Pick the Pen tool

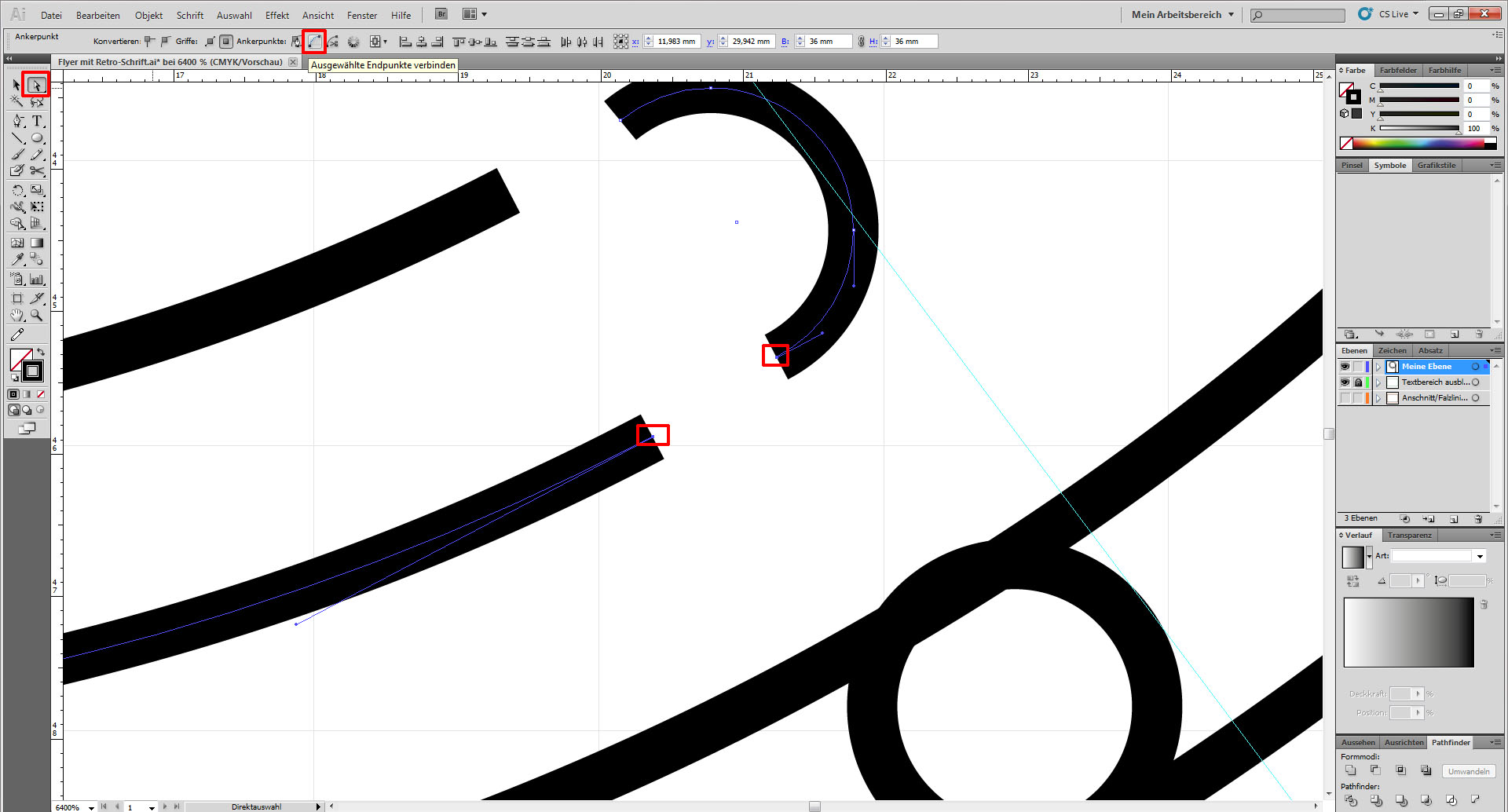(x=18, y=121)
